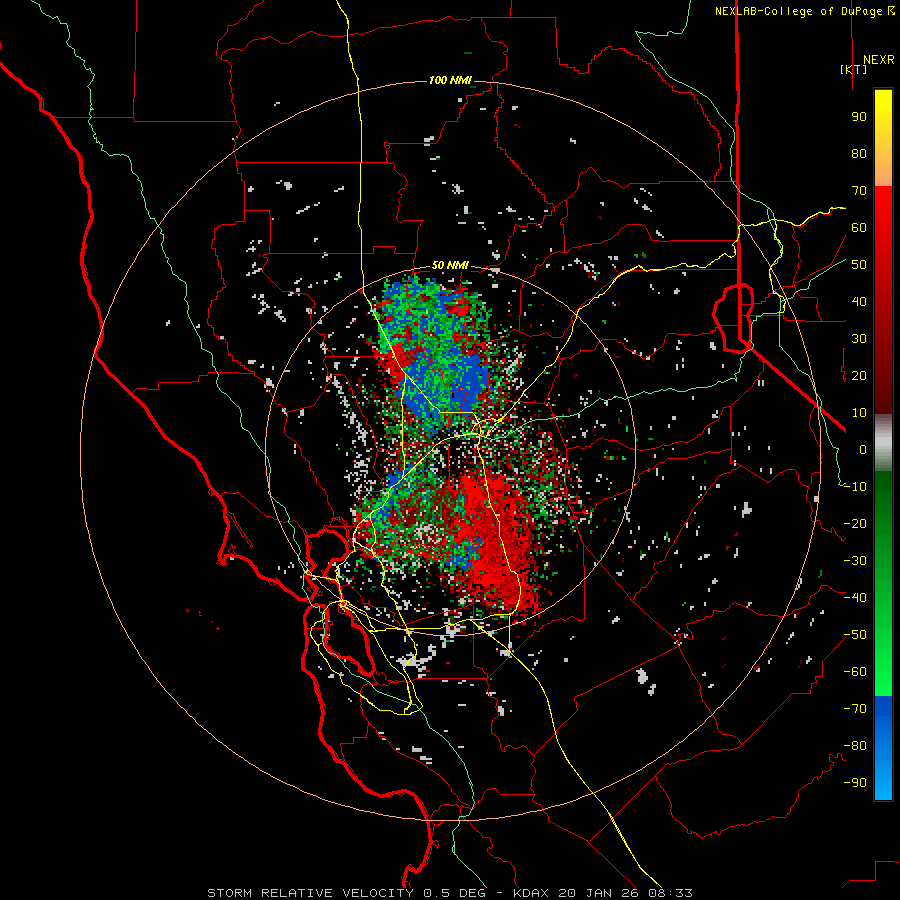
Task: Click the "NEXR" label above the scale
Action: click(878, 60)
